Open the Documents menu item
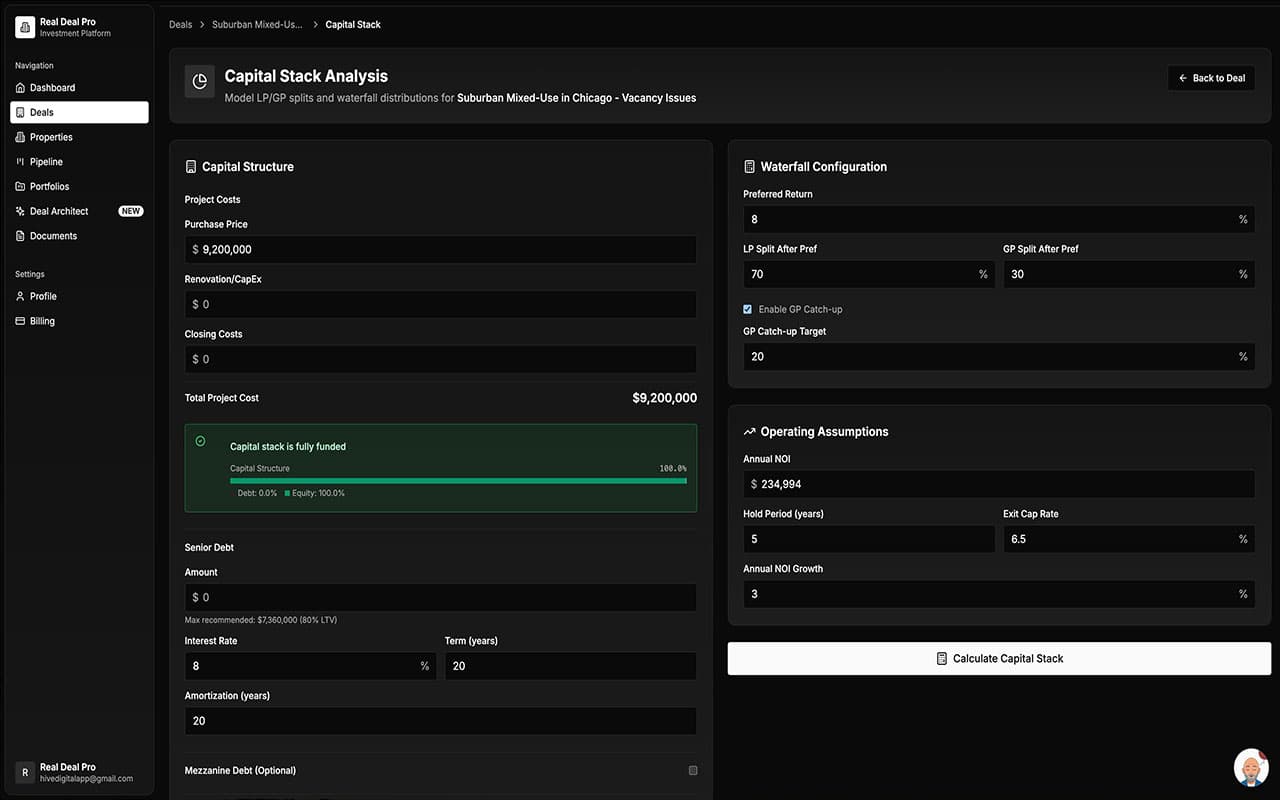 (53, 236)
